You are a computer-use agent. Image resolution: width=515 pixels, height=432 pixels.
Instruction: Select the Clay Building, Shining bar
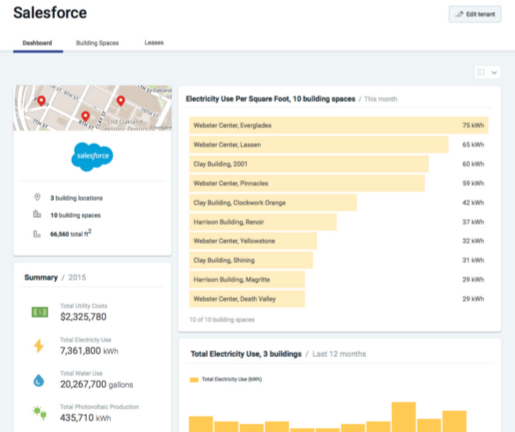tap(251, 260)
